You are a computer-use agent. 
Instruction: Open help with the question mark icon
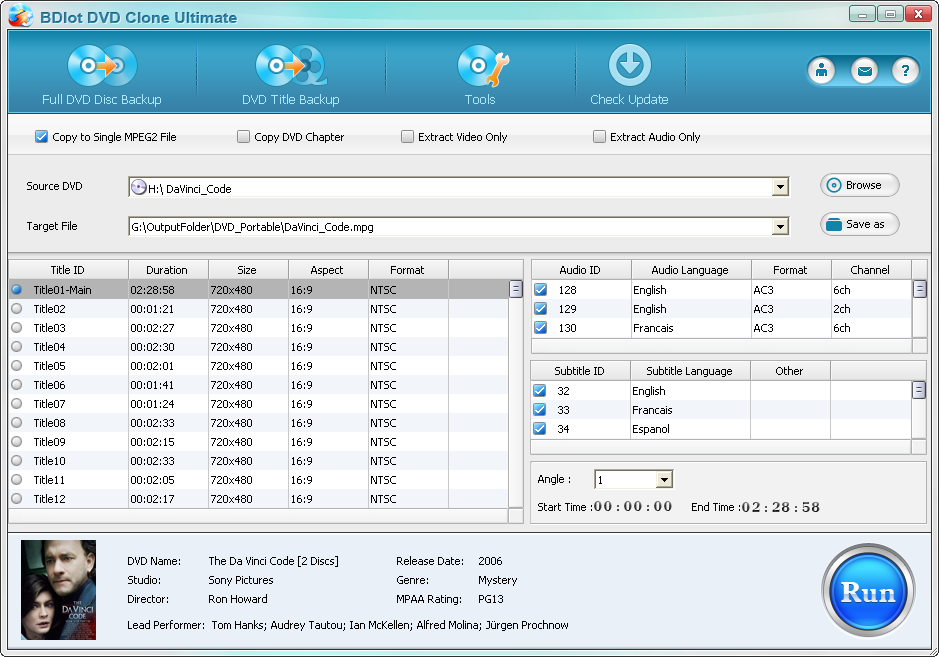point(905,71)
